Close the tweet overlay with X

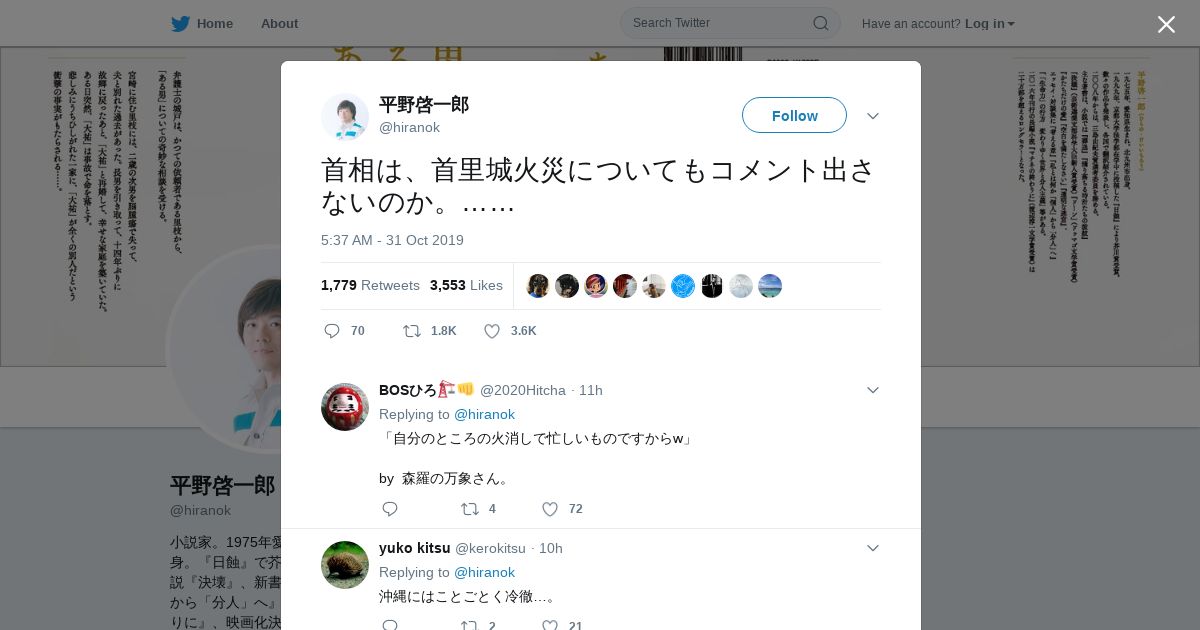point(1166,24)
